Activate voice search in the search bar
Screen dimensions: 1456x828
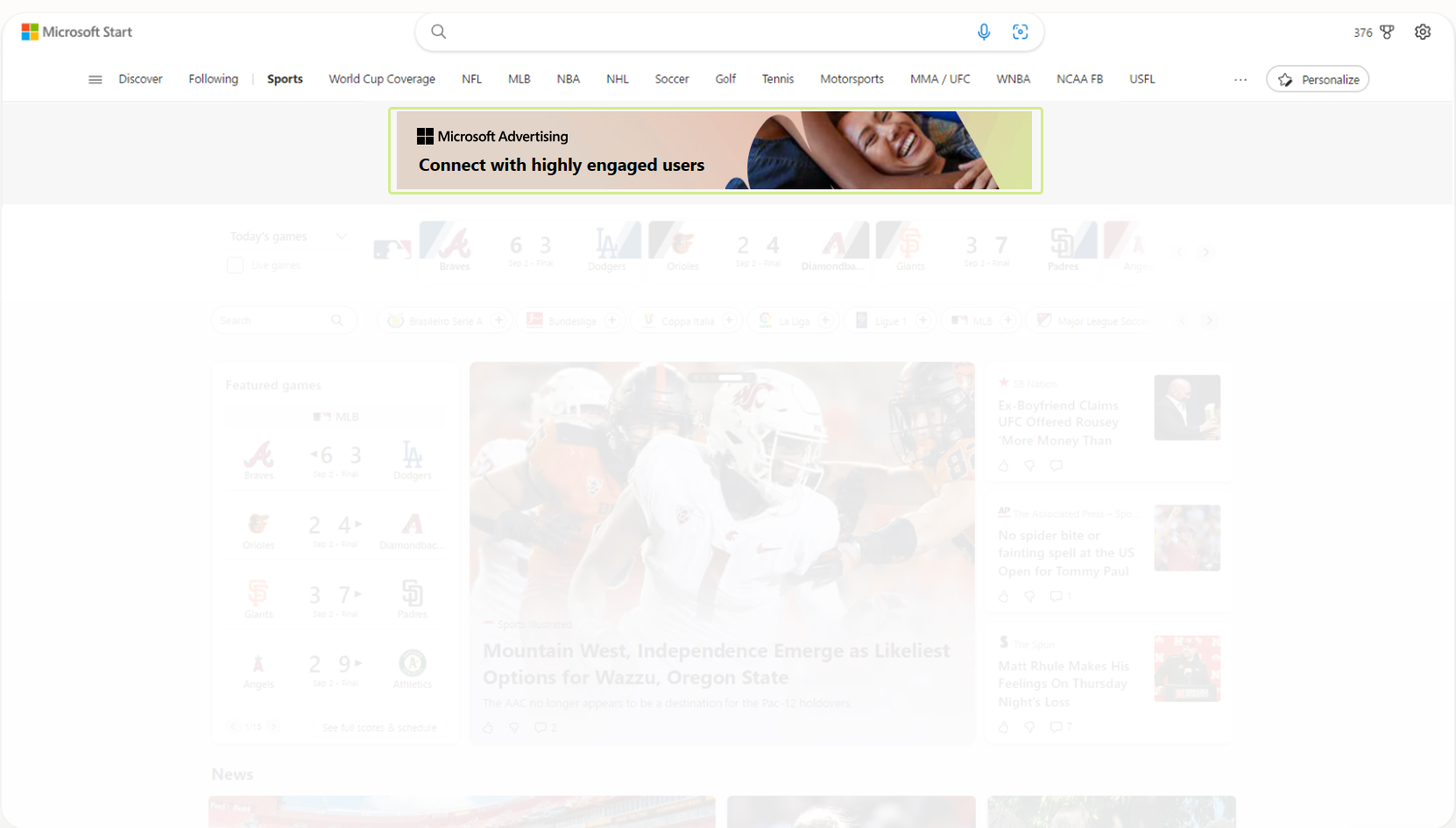984,32
